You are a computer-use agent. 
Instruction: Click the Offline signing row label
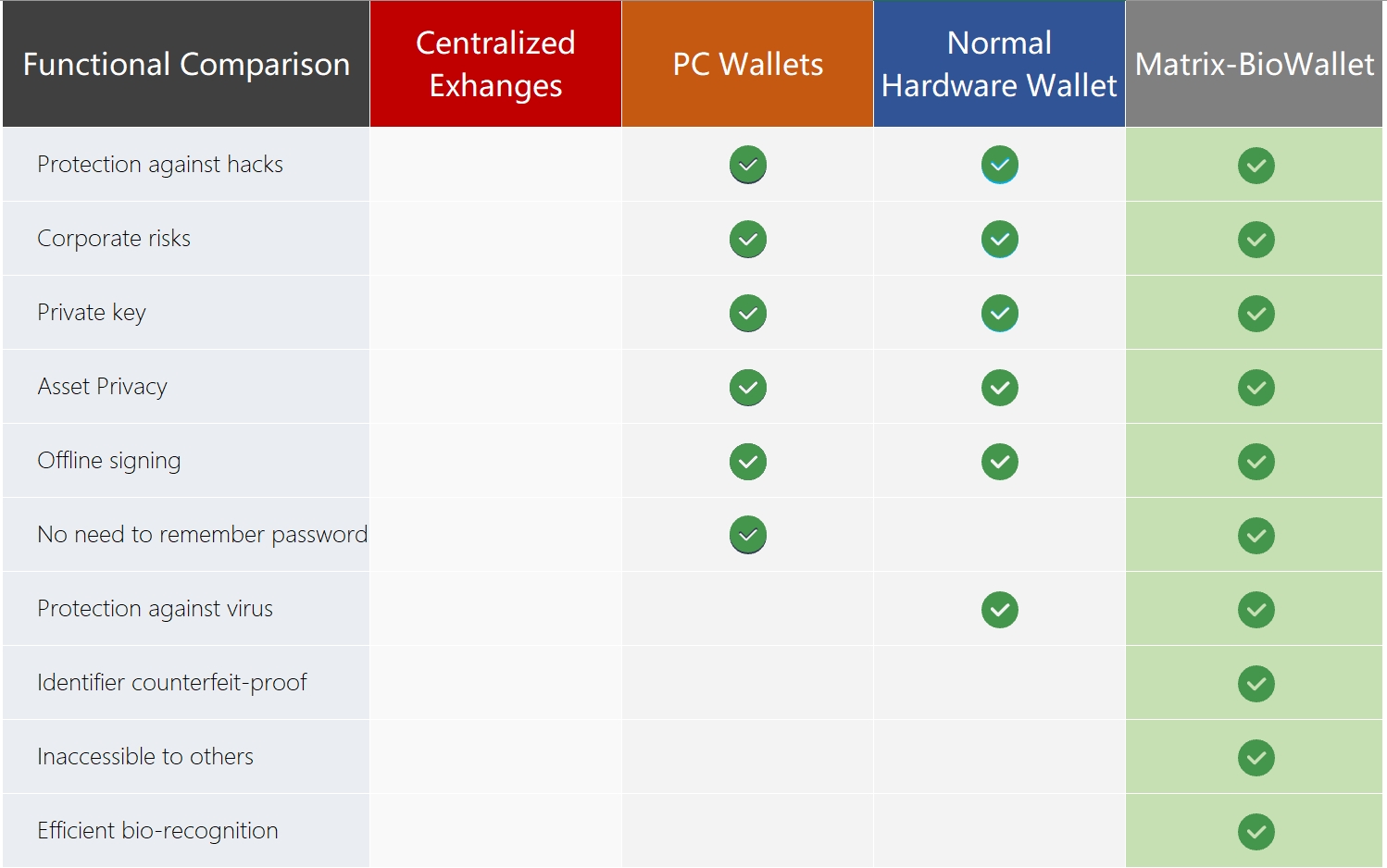pyautogui.click(x=109, y=461)
